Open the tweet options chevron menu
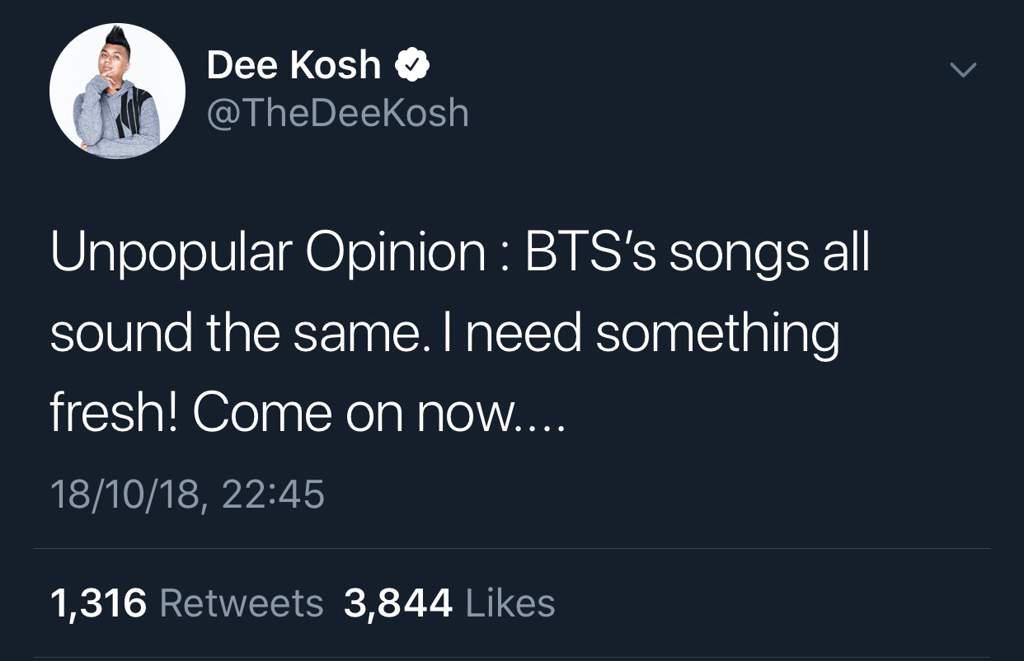The image size is (1024, 661). click(x=963, y=70)
